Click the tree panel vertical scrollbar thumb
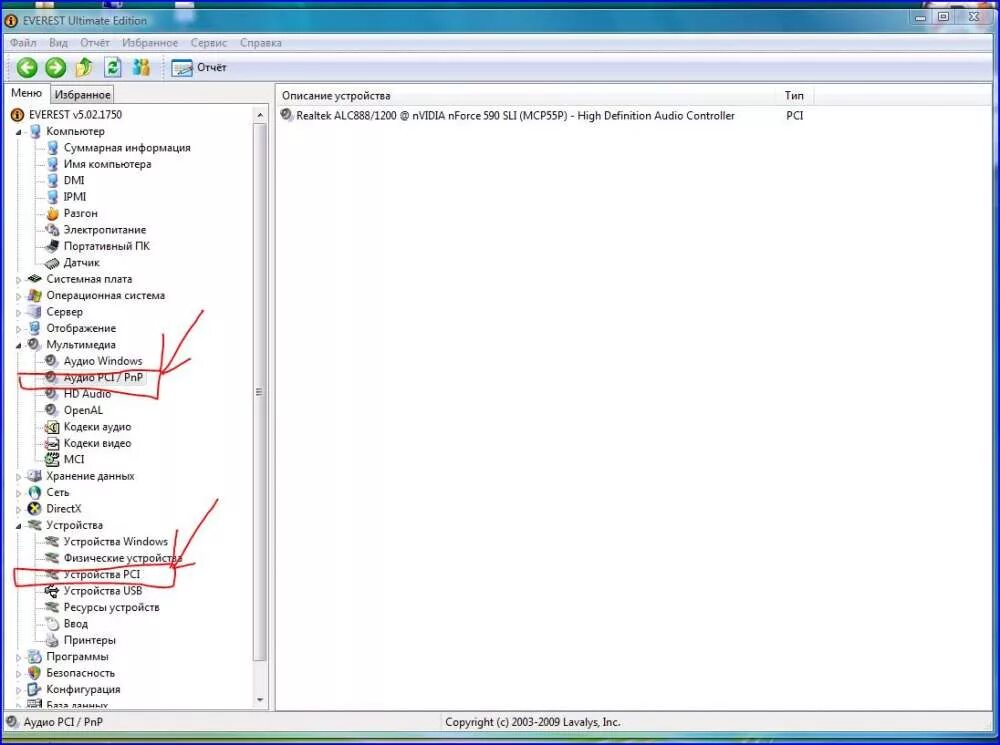Image resolution: width=1000 pixels, height=745 pixels. click(260, 392)
